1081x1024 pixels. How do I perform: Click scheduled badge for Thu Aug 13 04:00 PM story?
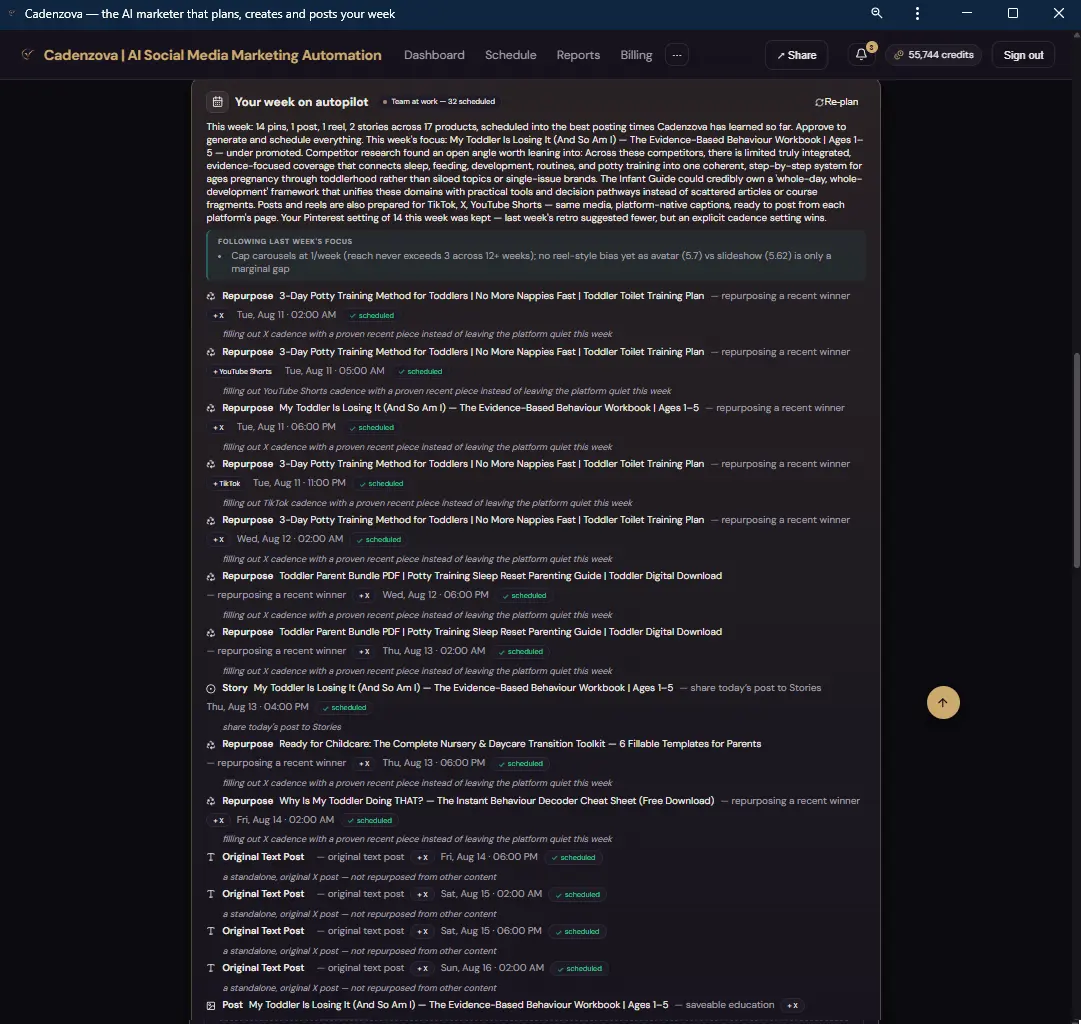[x=344, y=707]
